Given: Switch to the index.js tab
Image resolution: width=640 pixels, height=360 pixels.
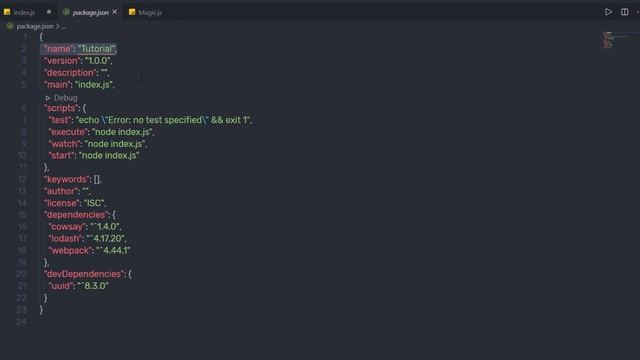Looking at the screenshot, I should [x=24, y=12].
